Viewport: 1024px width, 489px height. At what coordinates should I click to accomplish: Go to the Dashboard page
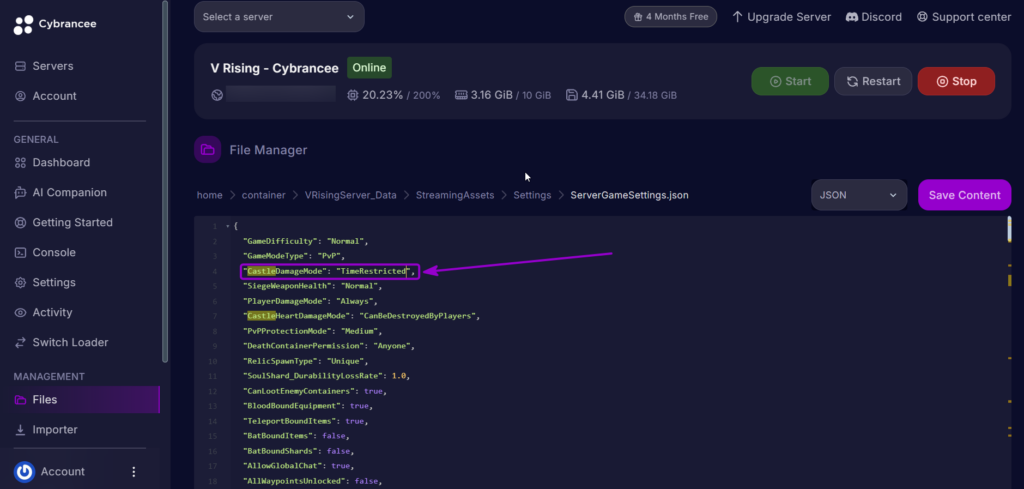click(61, 163)
